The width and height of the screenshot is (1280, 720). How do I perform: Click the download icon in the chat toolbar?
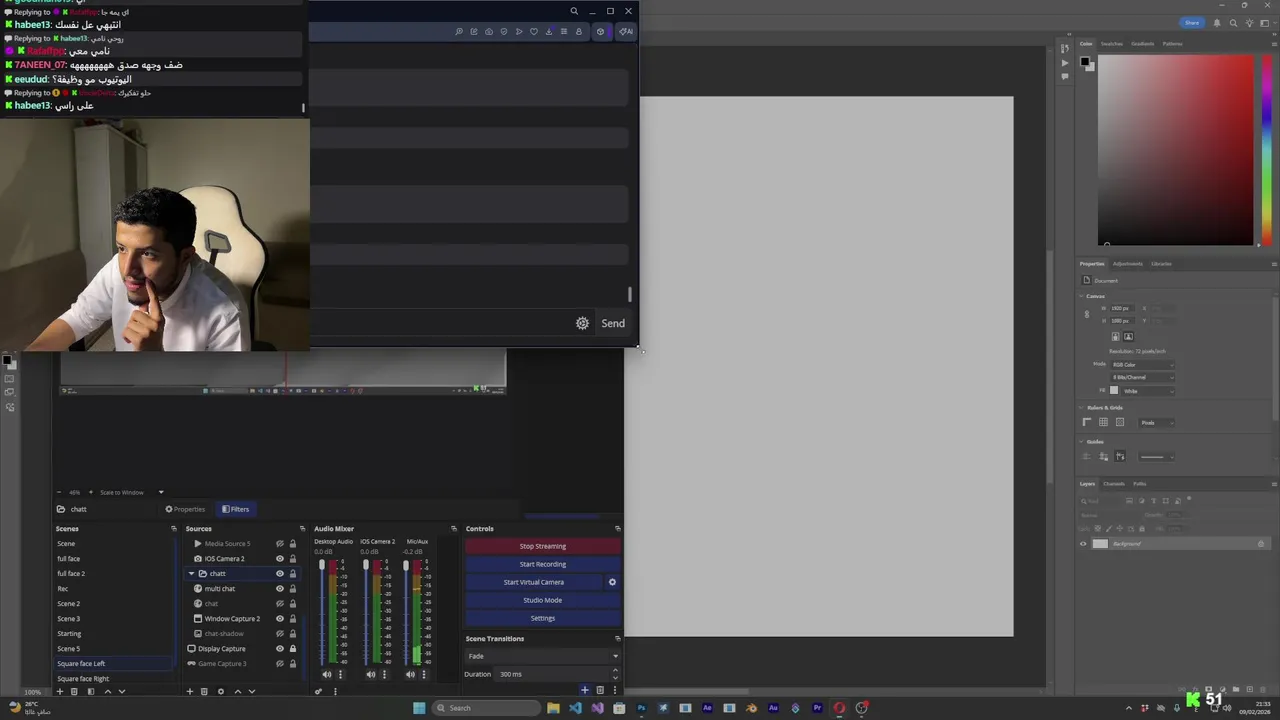point(549,31)
